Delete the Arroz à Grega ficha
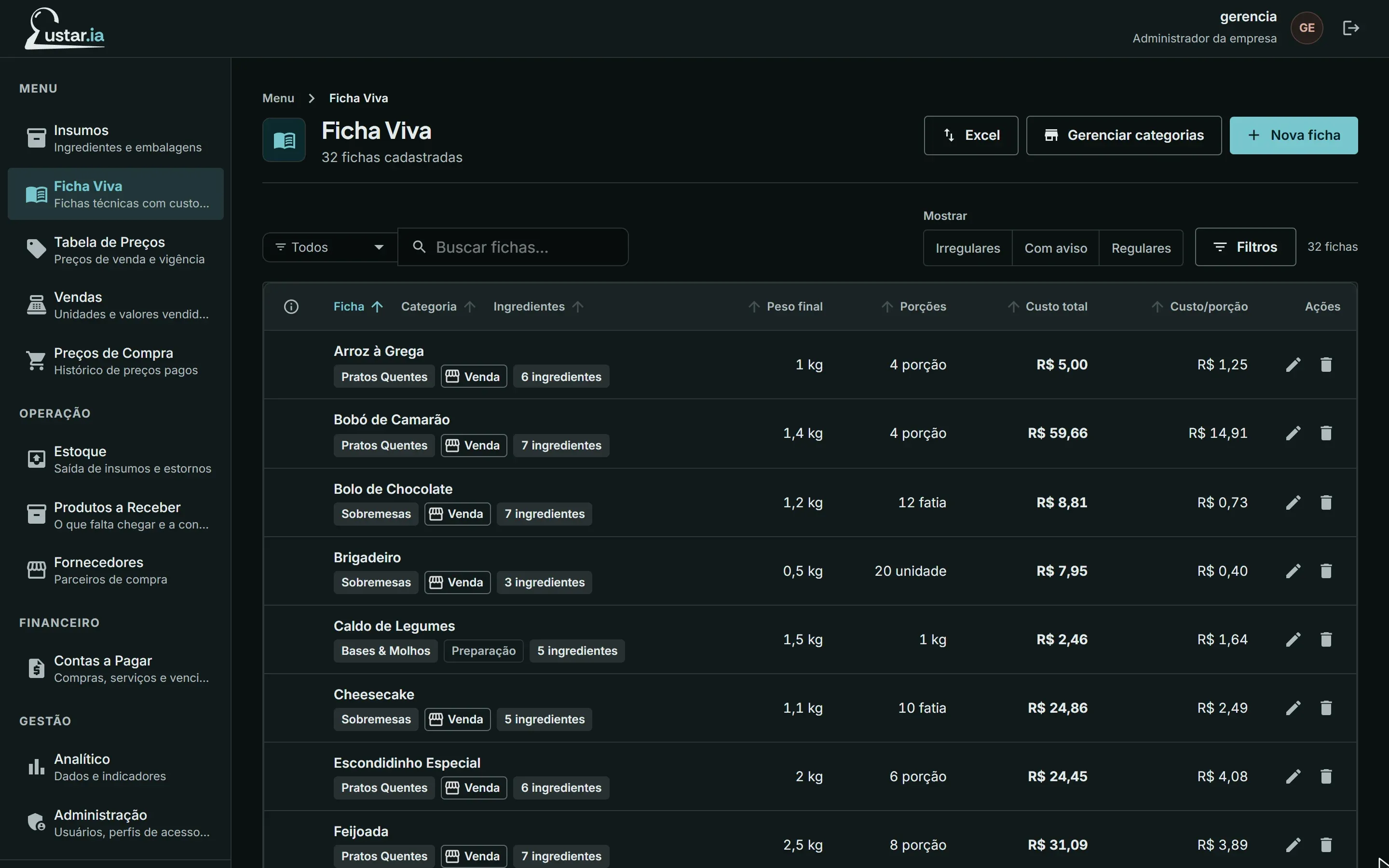The height and width of the screenshot is (868, 1389). [1326, 365]
